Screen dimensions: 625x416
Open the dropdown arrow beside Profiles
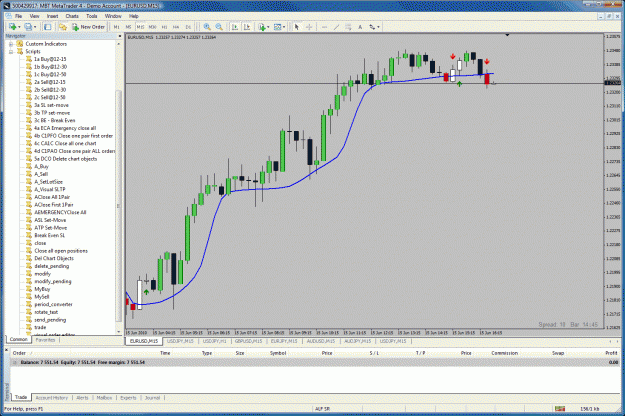tap(35, 27)
